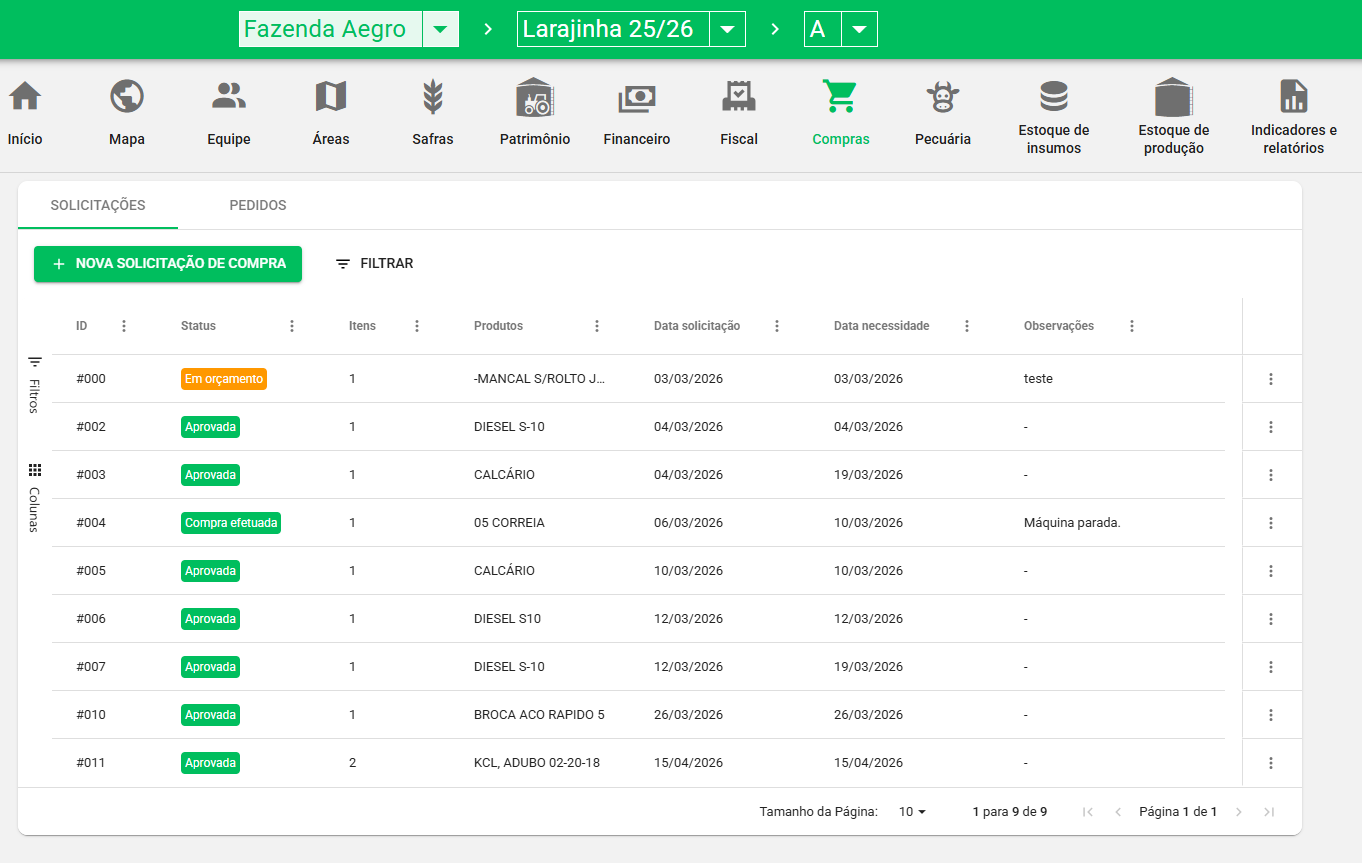Expand the Fazenda Aegro farm dropdown

(x=440, y=29)
